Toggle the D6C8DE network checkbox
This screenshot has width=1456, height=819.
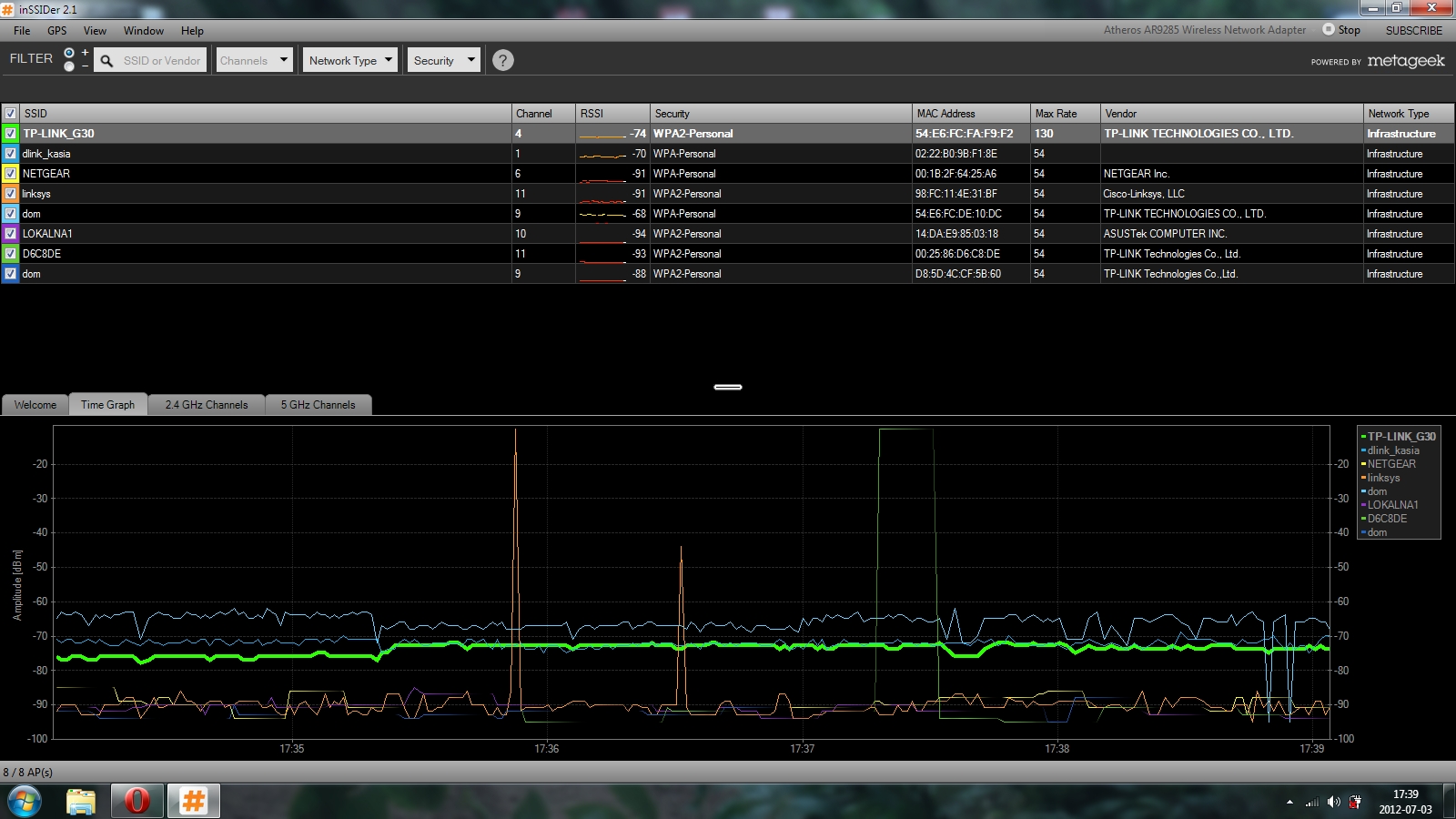point(10,254)
